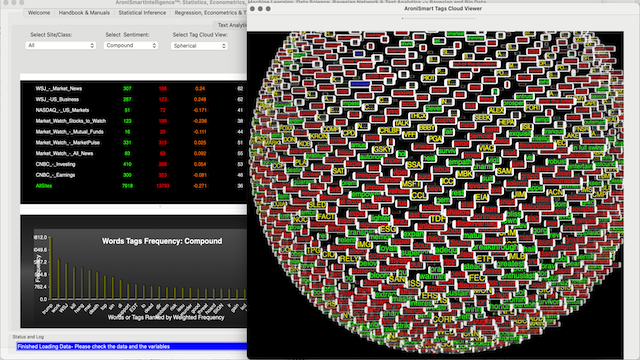This screenshot has width=640, height=360.
Task: Adjust the slider atop Tags Cloud Viewer
Action: coord(438,18)
